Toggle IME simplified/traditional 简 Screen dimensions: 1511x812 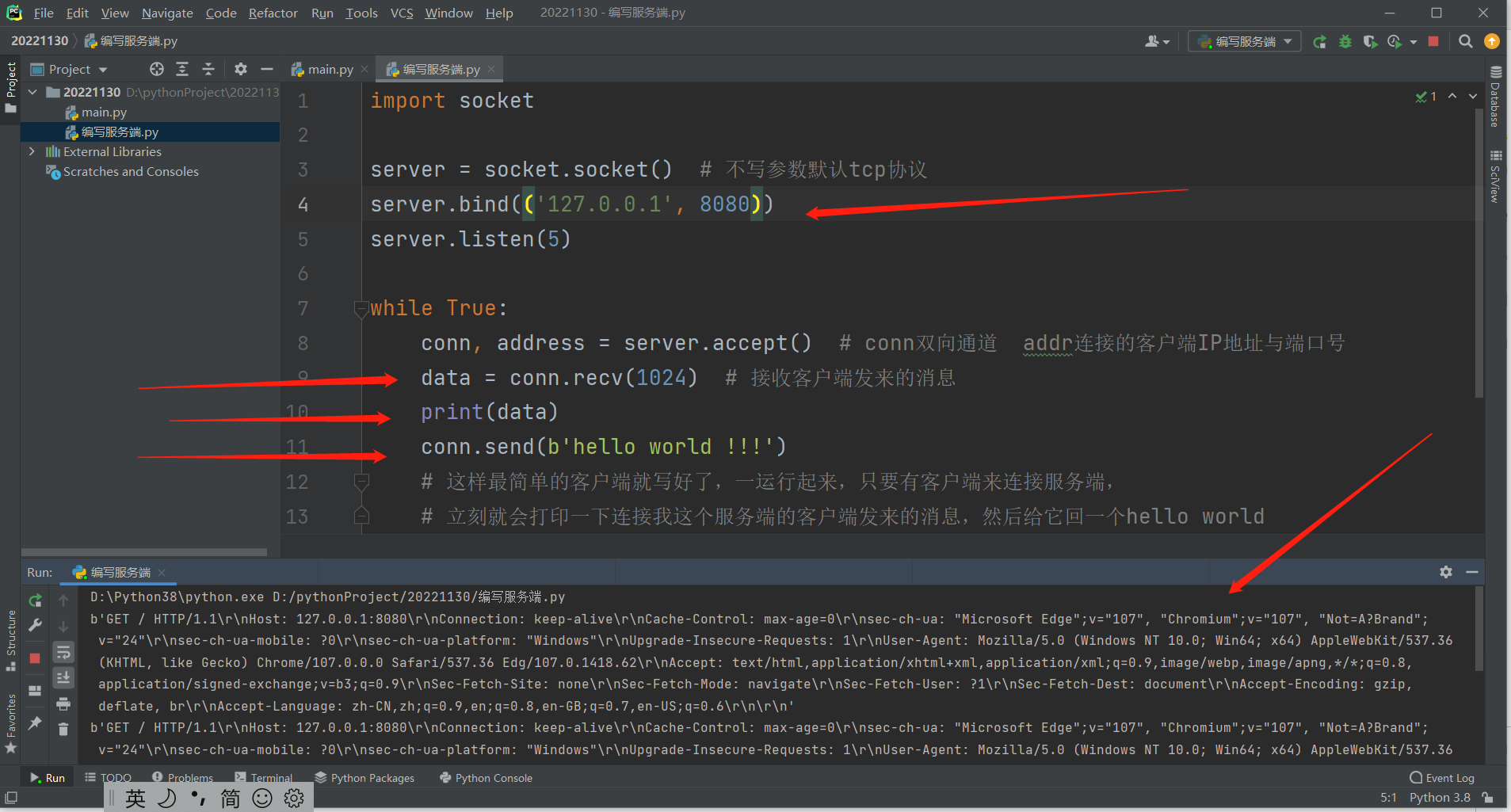tap(231, 798)
